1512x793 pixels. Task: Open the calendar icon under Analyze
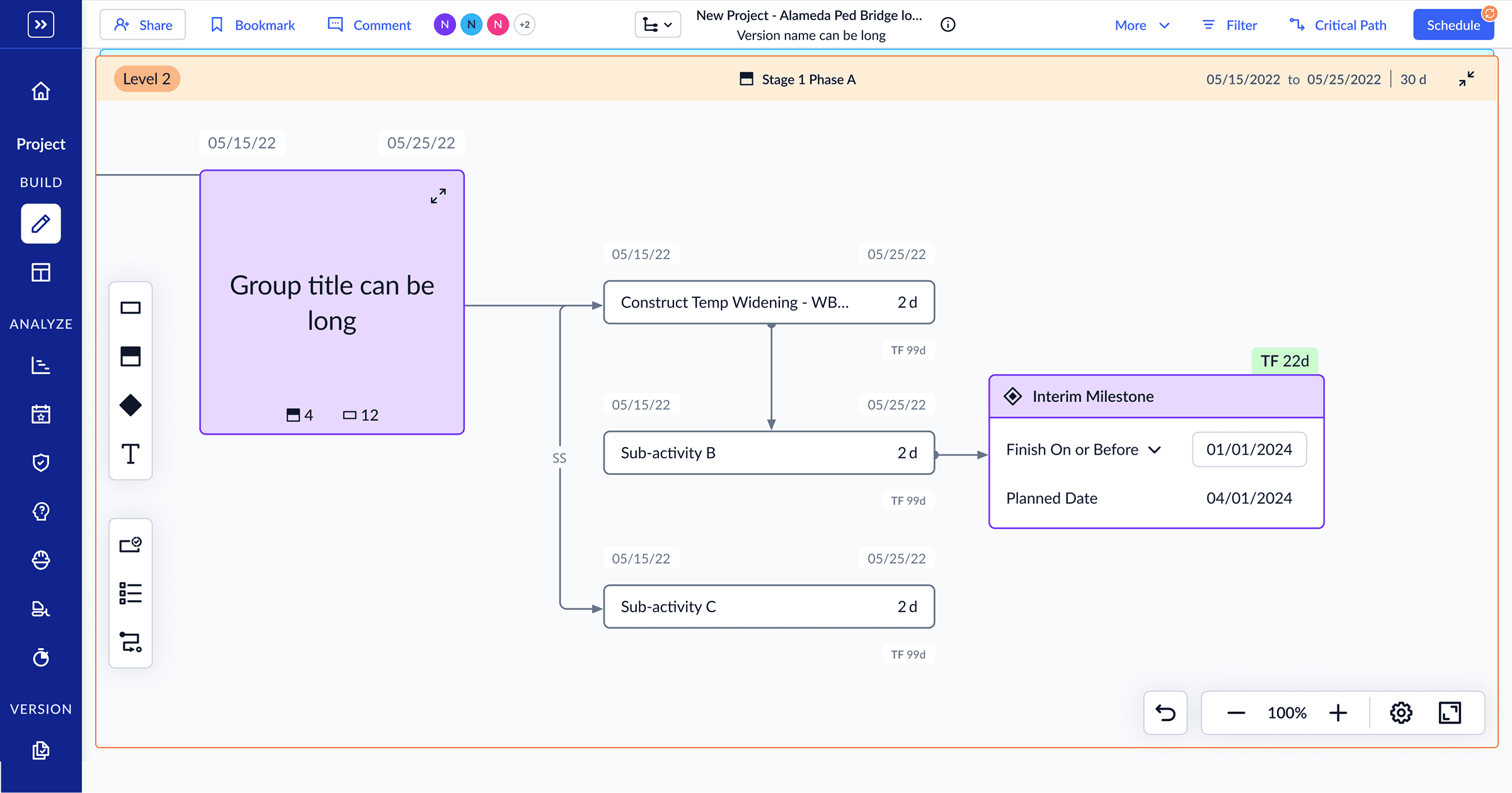coord(41,414)
